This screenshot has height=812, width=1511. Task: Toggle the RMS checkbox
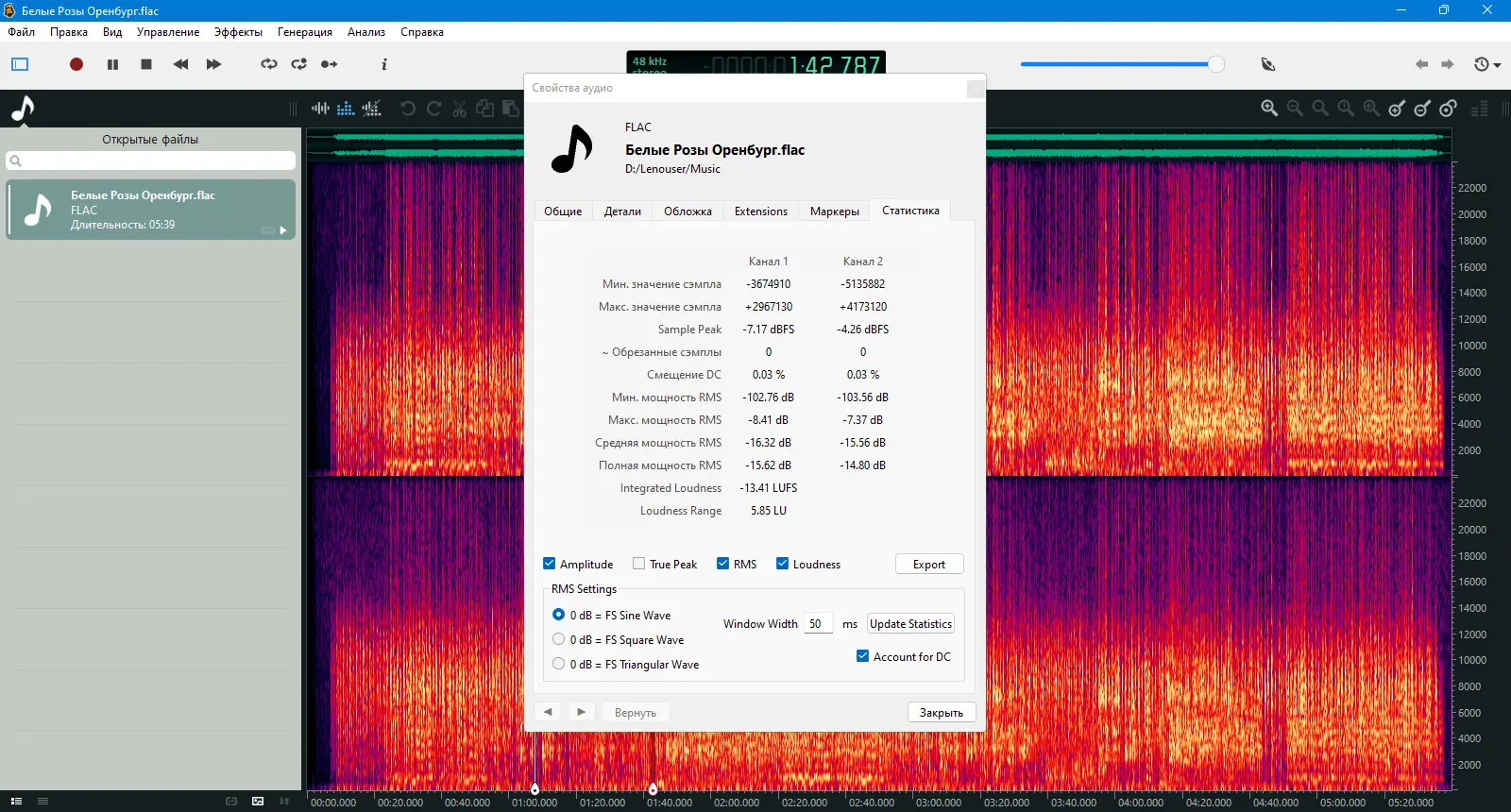[x=722, y=564]
